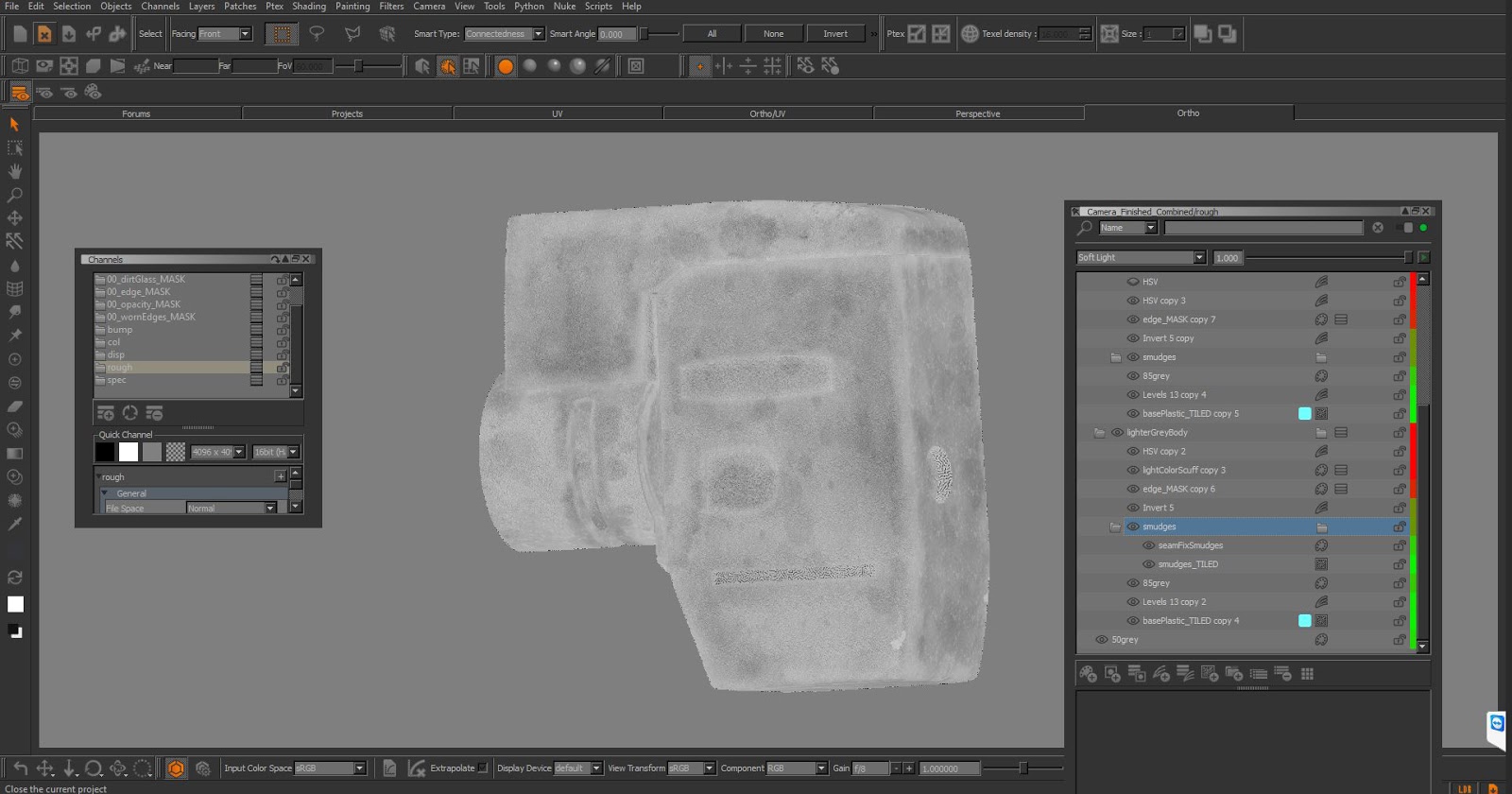Toggle visibility of lighterGreyBody group
The height and width of the screenshot is (794, 1512).
1117,432
